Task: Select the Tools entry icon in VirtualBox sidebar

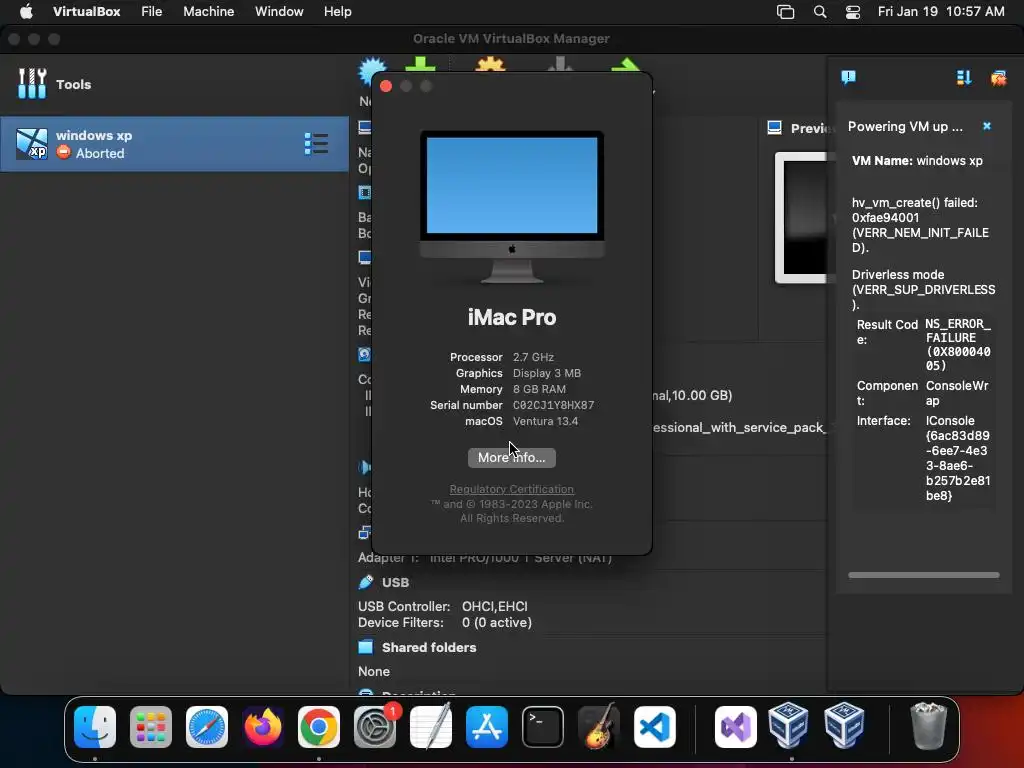Action: coord(32,84)
